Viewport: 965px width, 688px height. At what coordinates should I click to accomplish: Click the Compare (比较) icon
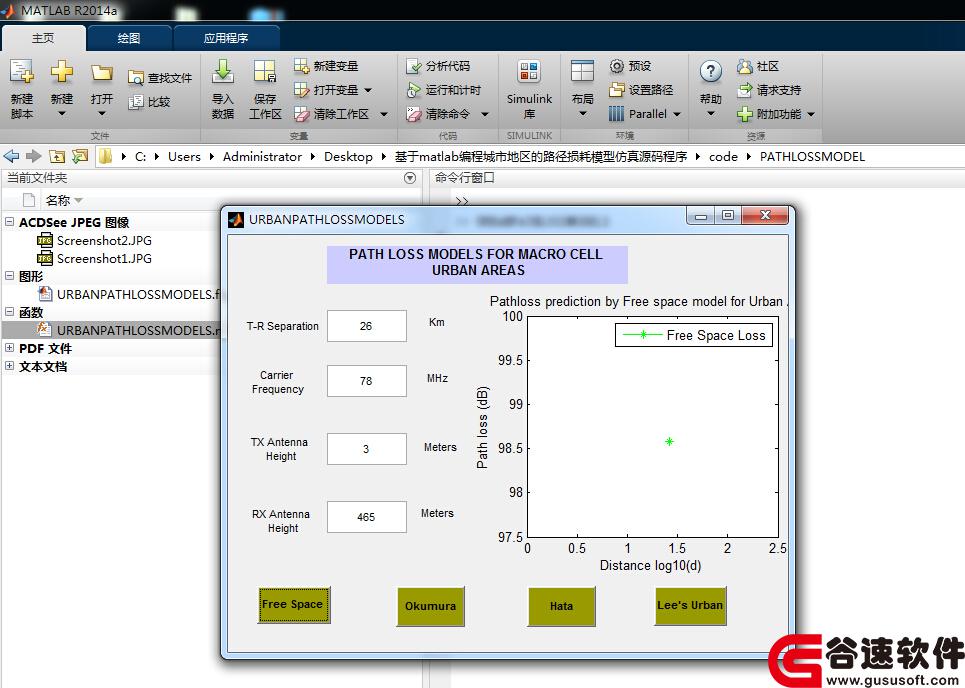click(135, 102)
